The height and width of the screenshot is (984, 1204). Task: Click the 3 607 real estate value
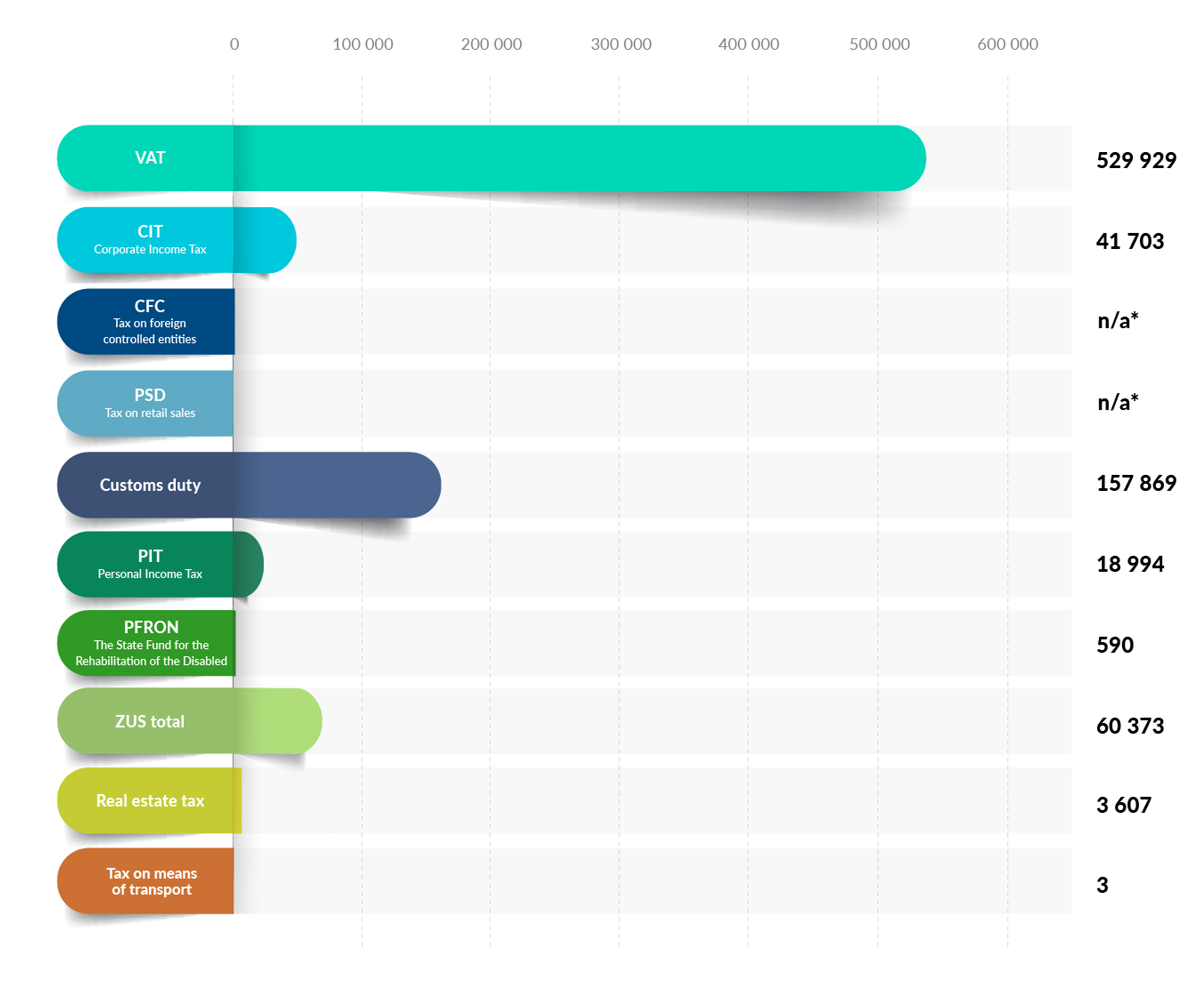(1123, 805)
